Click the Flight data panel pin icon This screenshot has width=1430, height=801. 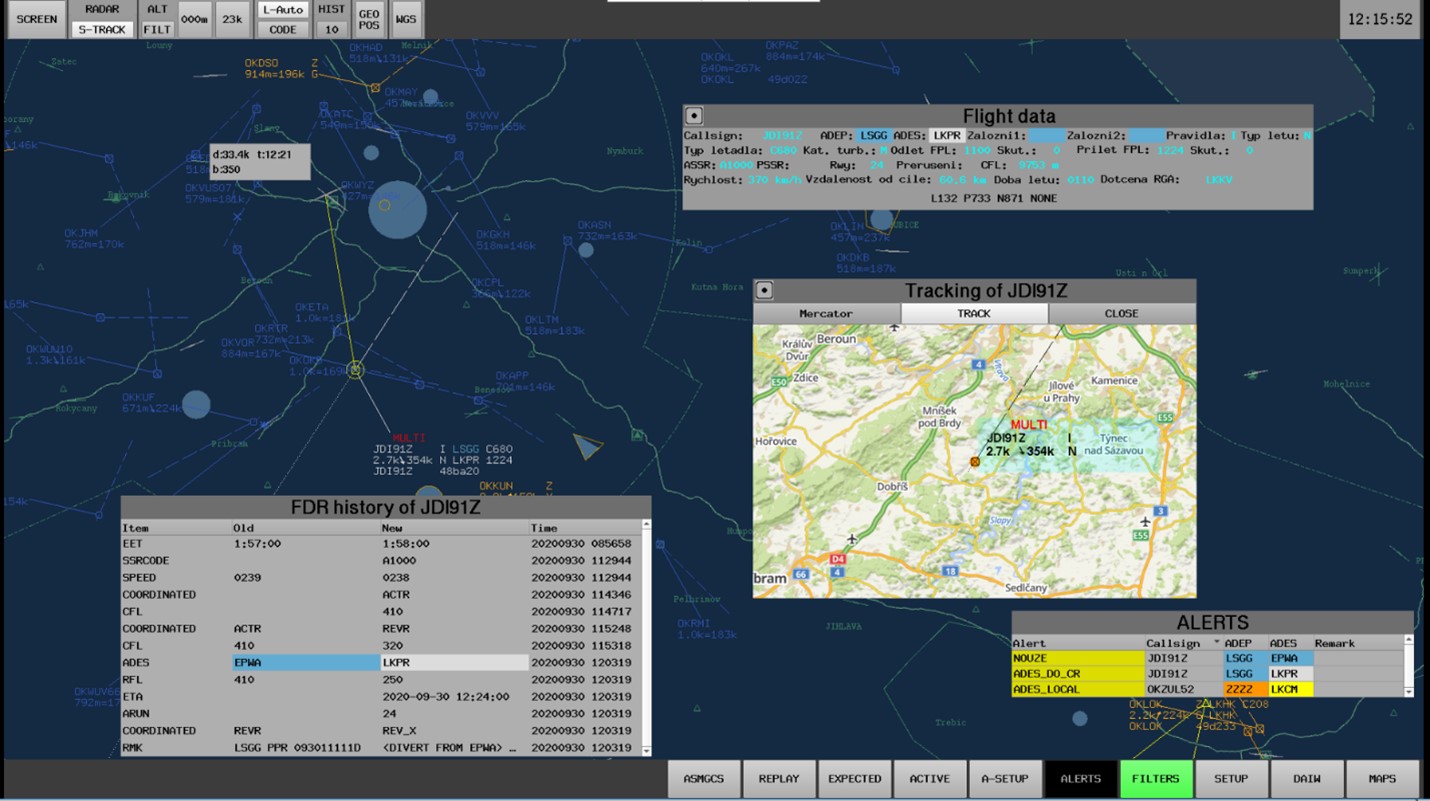click(694, 116)
